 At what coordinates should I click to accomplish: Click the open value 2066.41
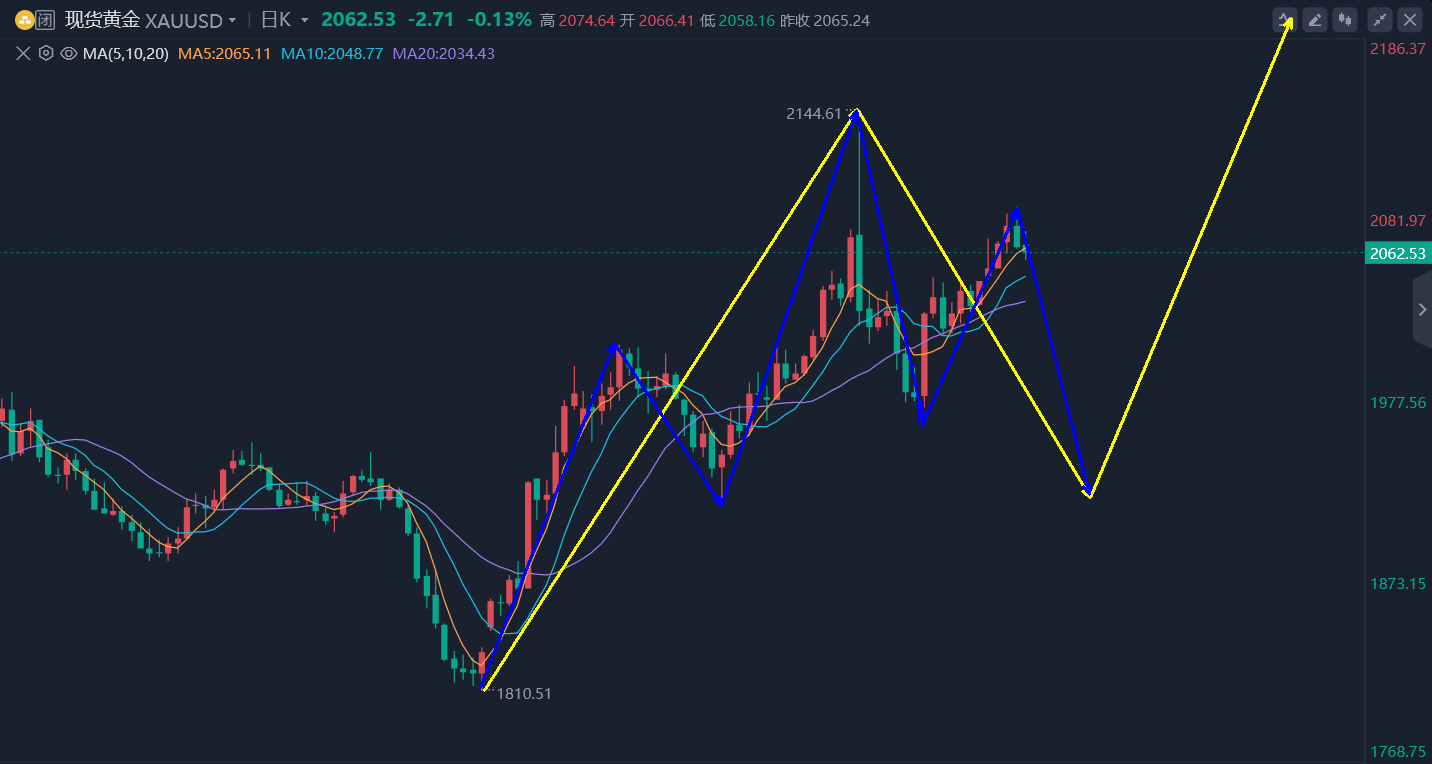pyautogui.click(x=666, y=20)
